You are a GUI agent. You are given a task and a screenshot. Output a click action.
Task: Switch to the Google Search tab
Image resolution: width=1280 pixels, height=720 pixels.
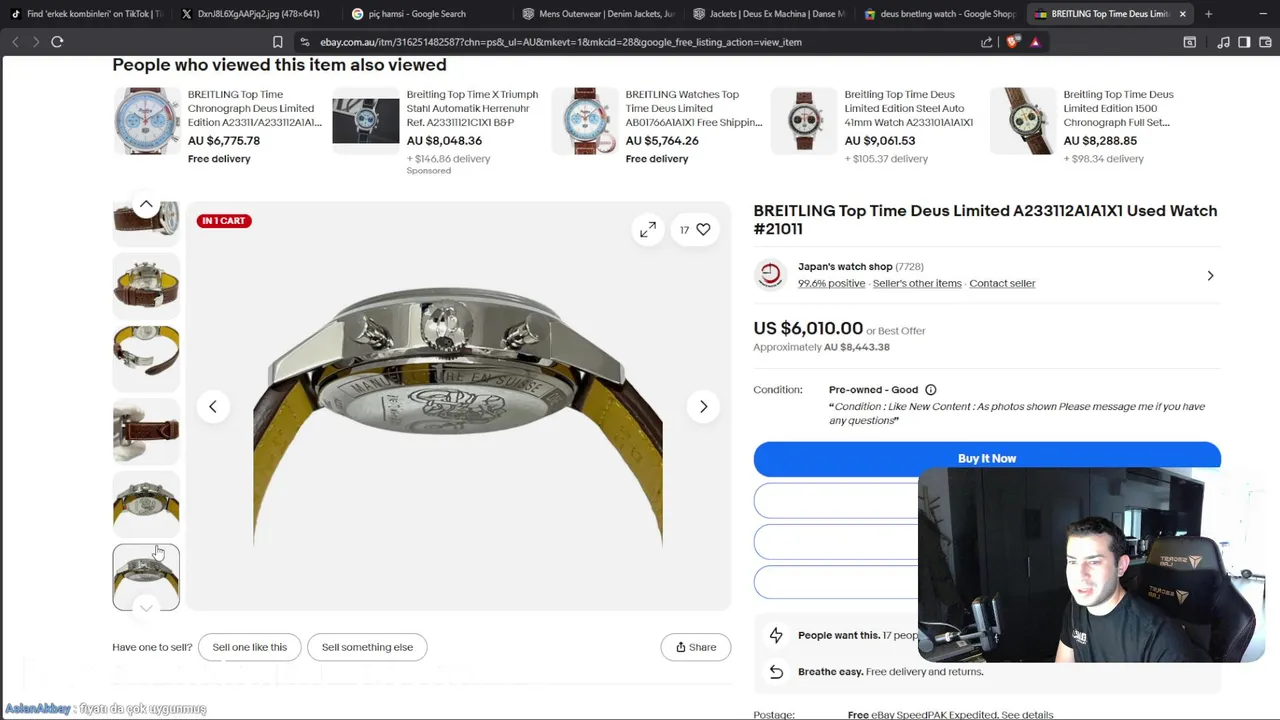[x=409, y=14]
